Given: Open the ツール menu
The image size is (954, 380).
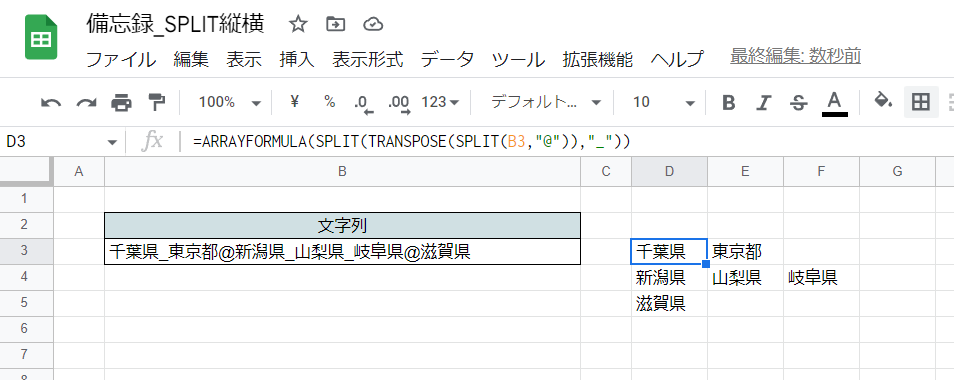Looking at the screenshot, I should coord(518,59).
